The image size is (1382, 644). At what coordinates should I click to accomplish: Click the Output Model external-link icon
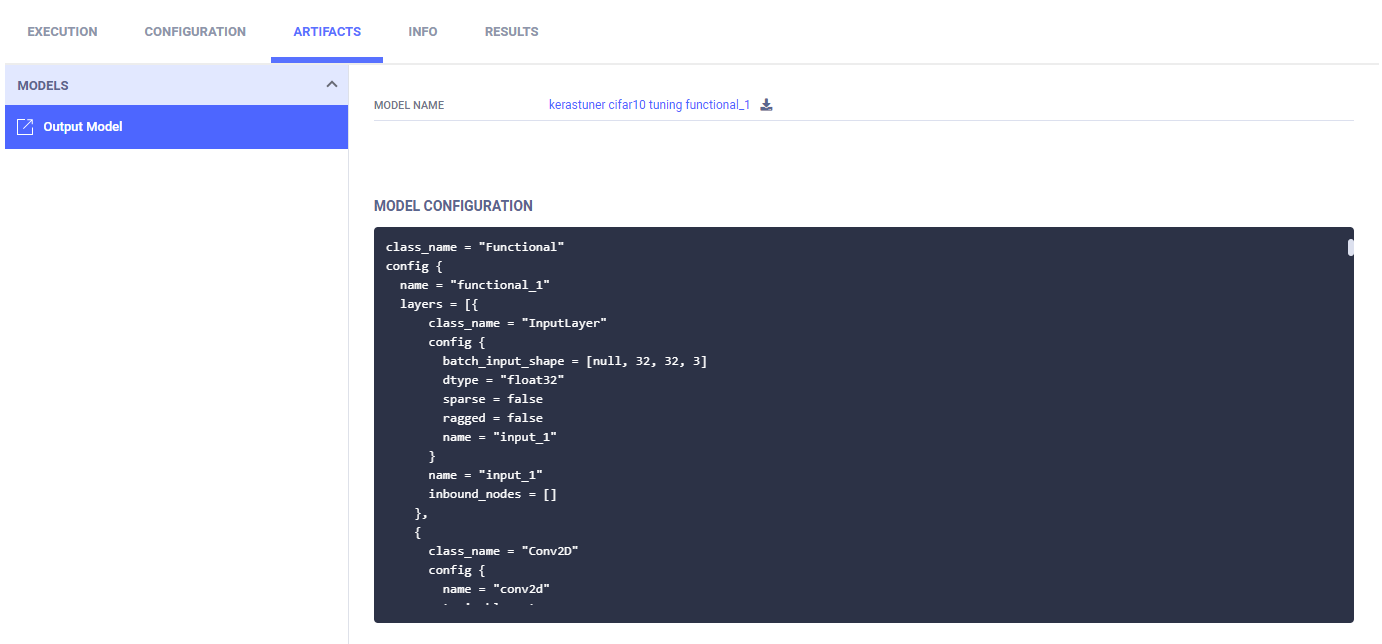26,127
